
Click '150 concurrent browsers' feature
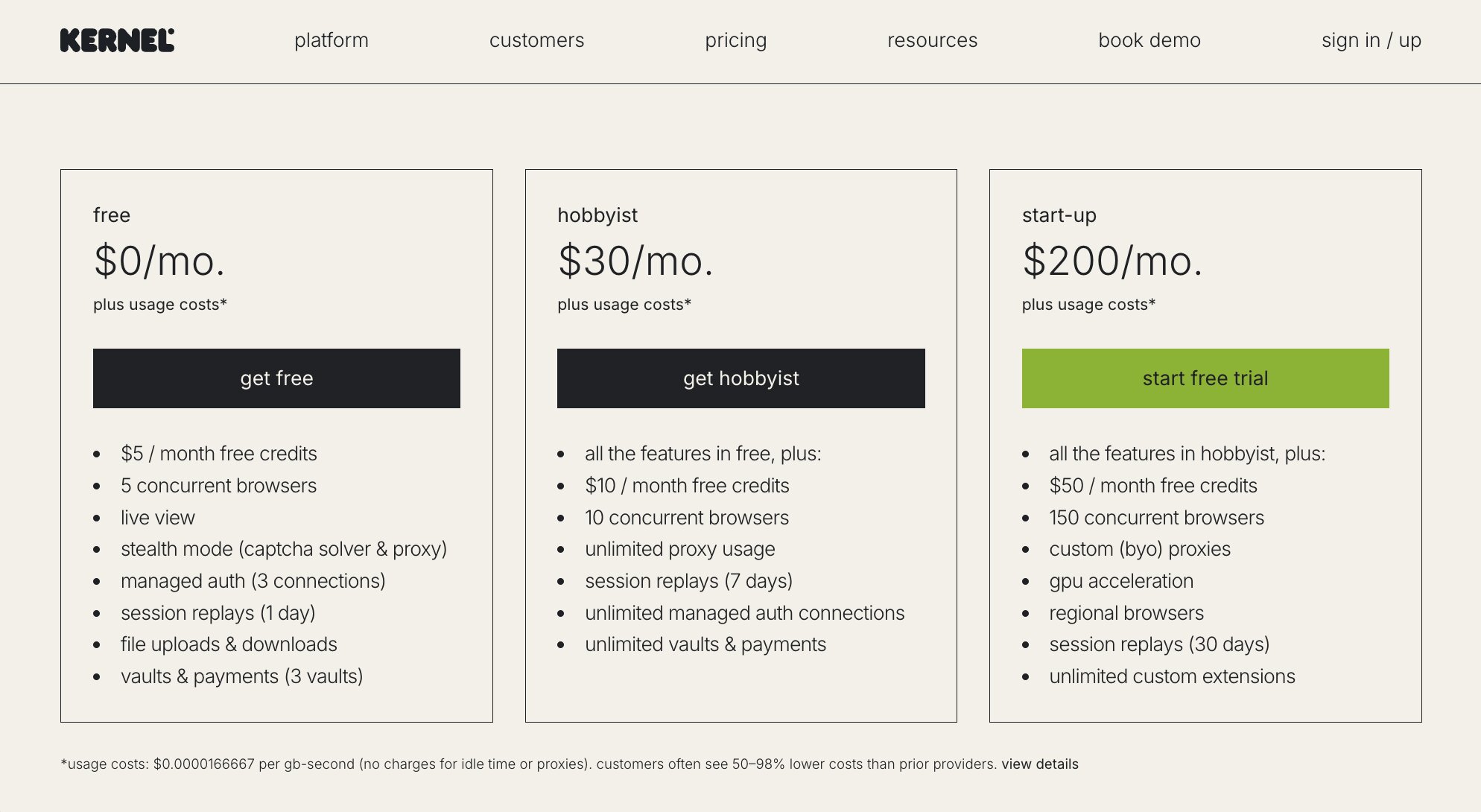click(x=1157, y=518)
